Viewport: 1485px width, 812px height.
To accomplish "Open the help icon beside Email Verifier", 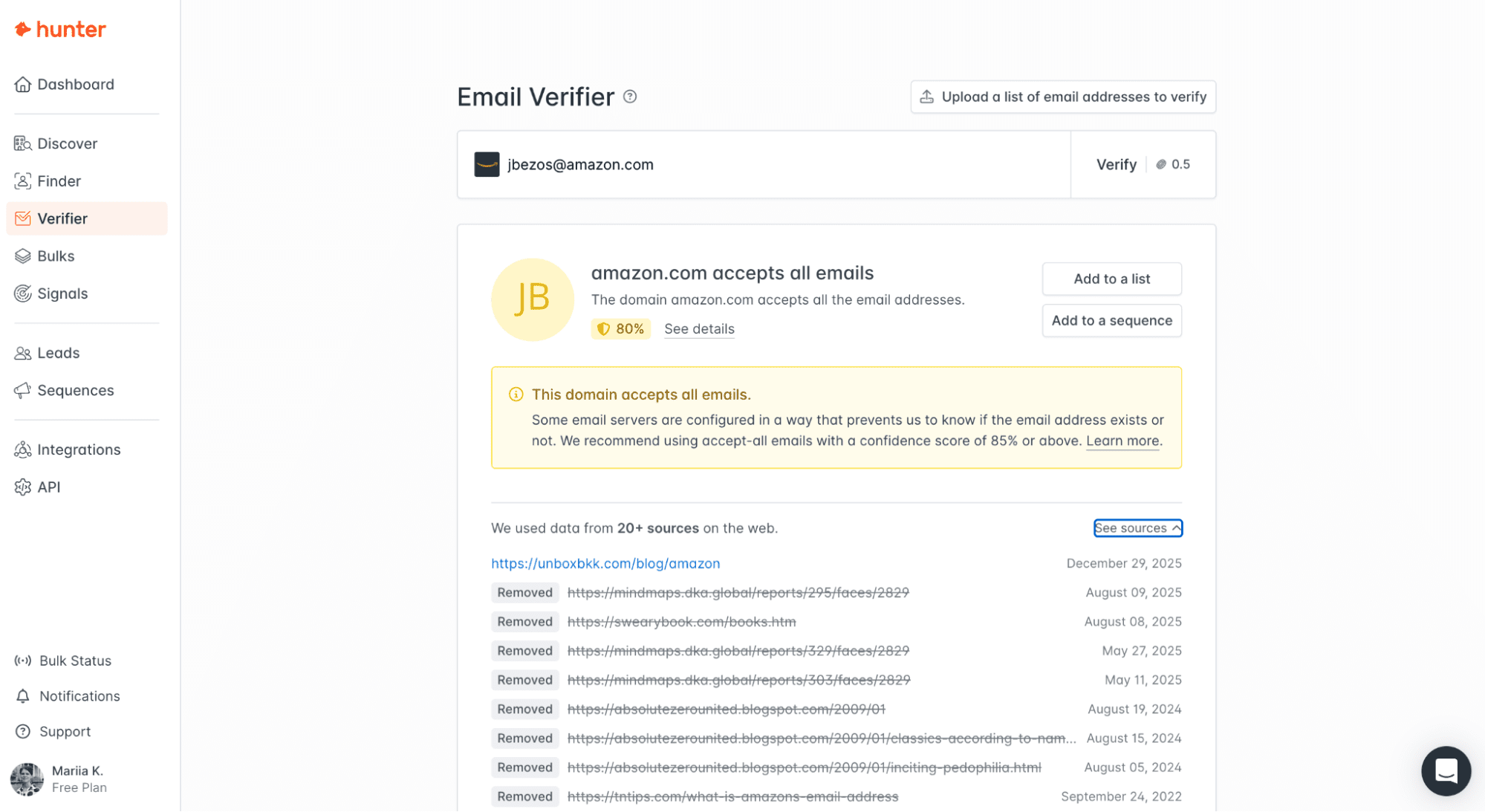I will click(630, 97).
